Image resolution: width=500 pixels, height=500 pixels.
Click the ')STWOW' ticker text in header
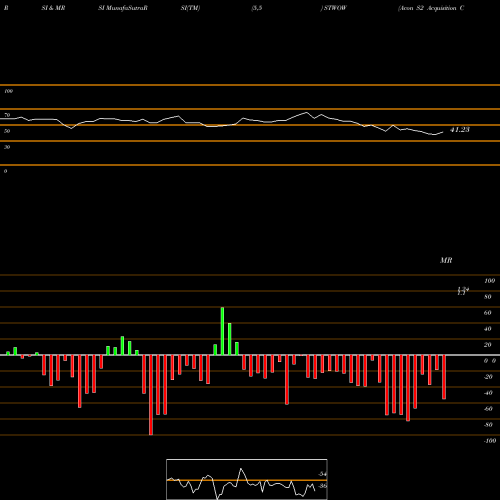(x=334, y=8)
